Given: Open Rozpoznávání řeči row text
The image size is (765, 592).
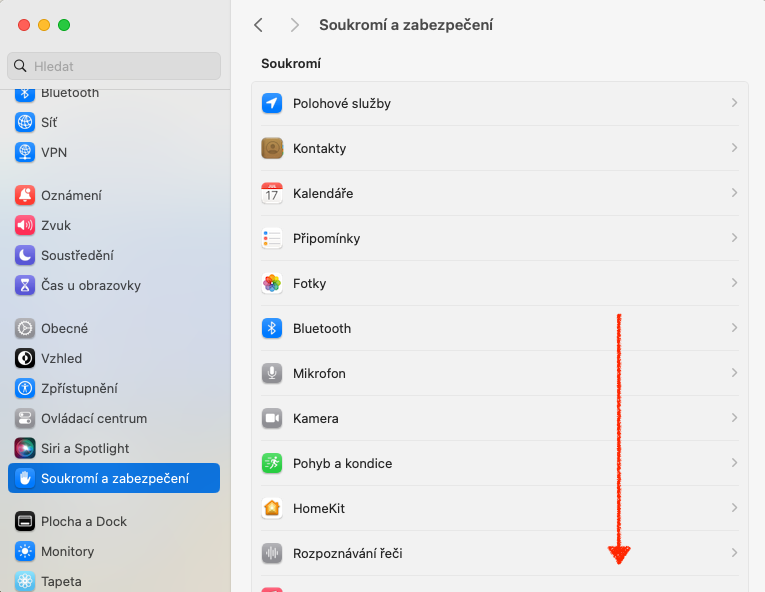Looking at the screenshot, I should pos(347,553).
